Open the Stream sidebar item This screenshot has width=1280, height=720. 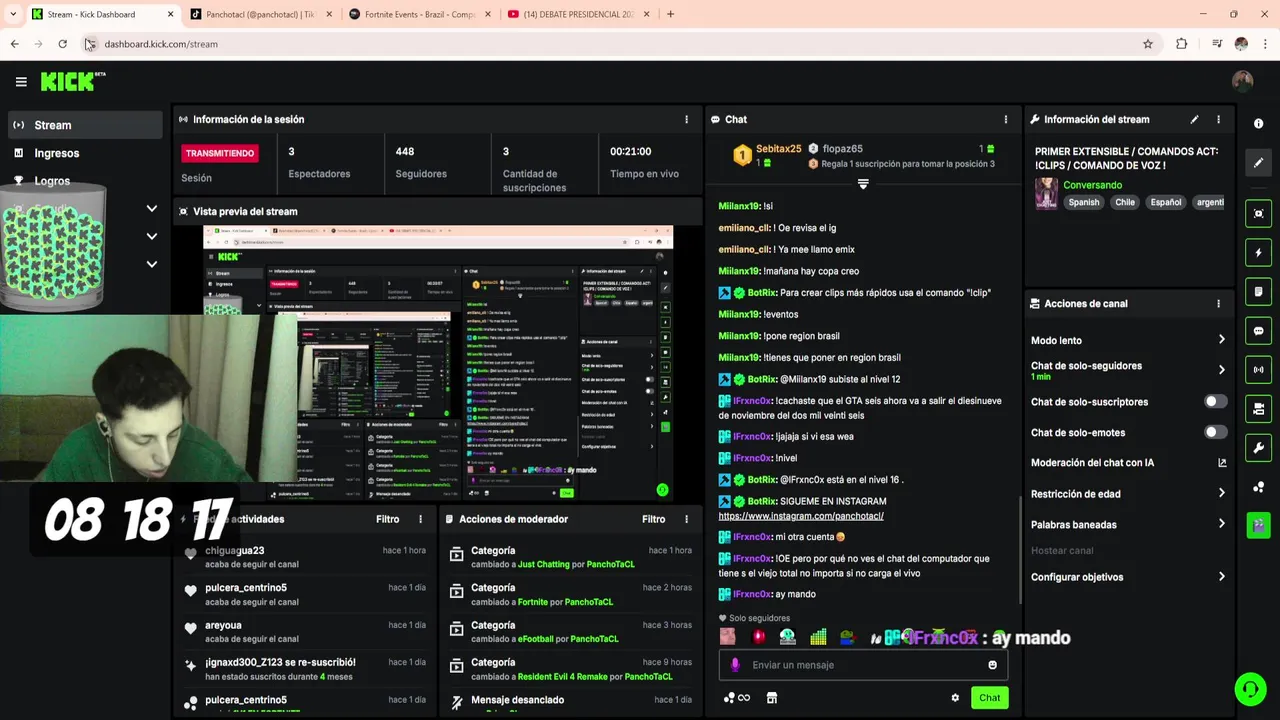[85, 125]
